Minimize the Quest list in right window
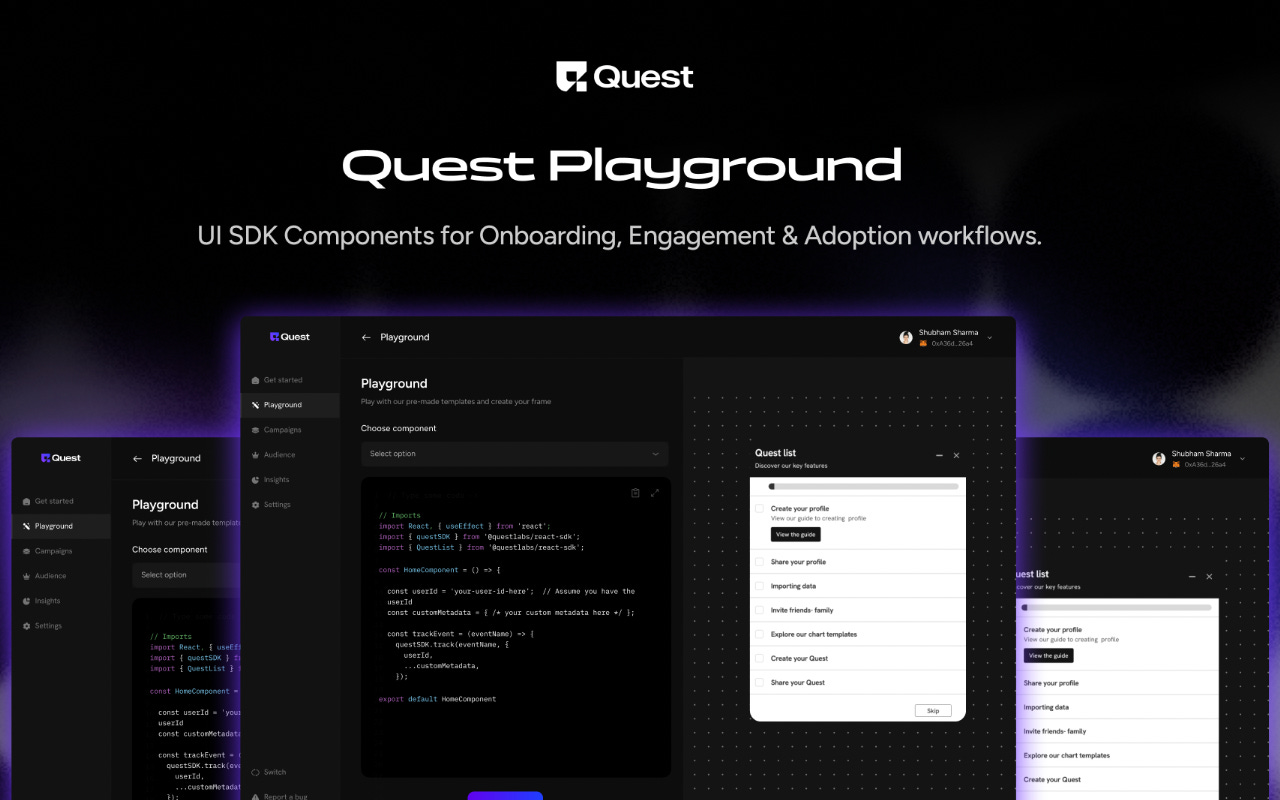The image size is (1280, 800). click(x=1192, y=576)
